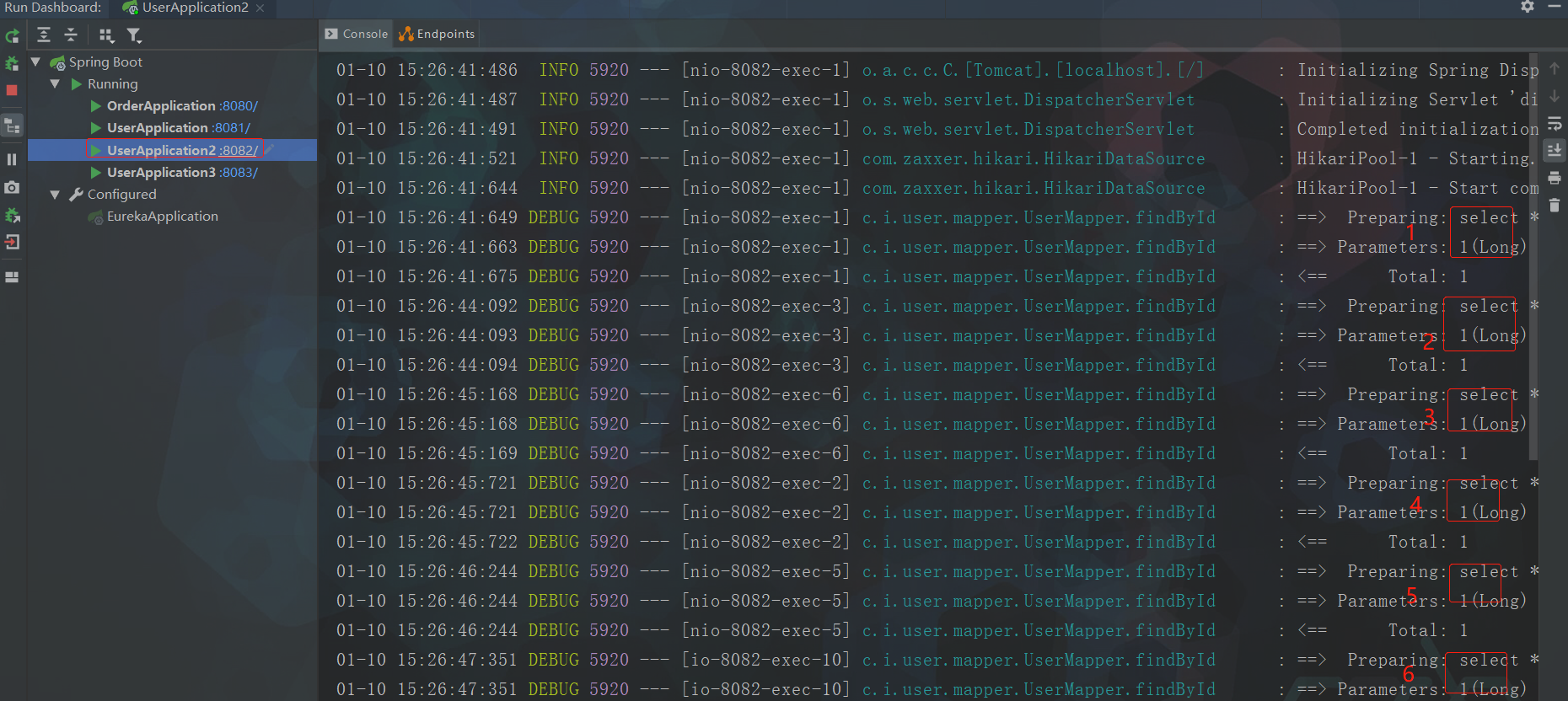This screenshot has height=701, width=1568.
Task: Open the Group Configurations dropdown icon
Action: (106, 35)
